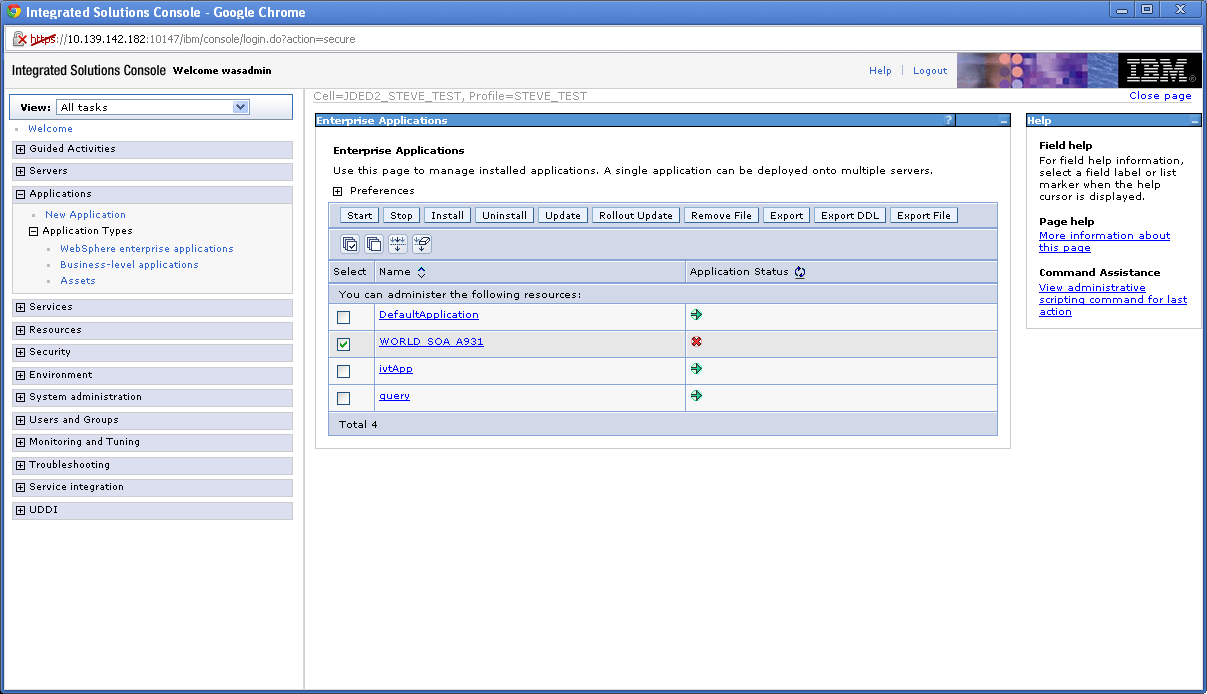
Task: Click the Chrome icon in the window title bar
Action: 15,12
